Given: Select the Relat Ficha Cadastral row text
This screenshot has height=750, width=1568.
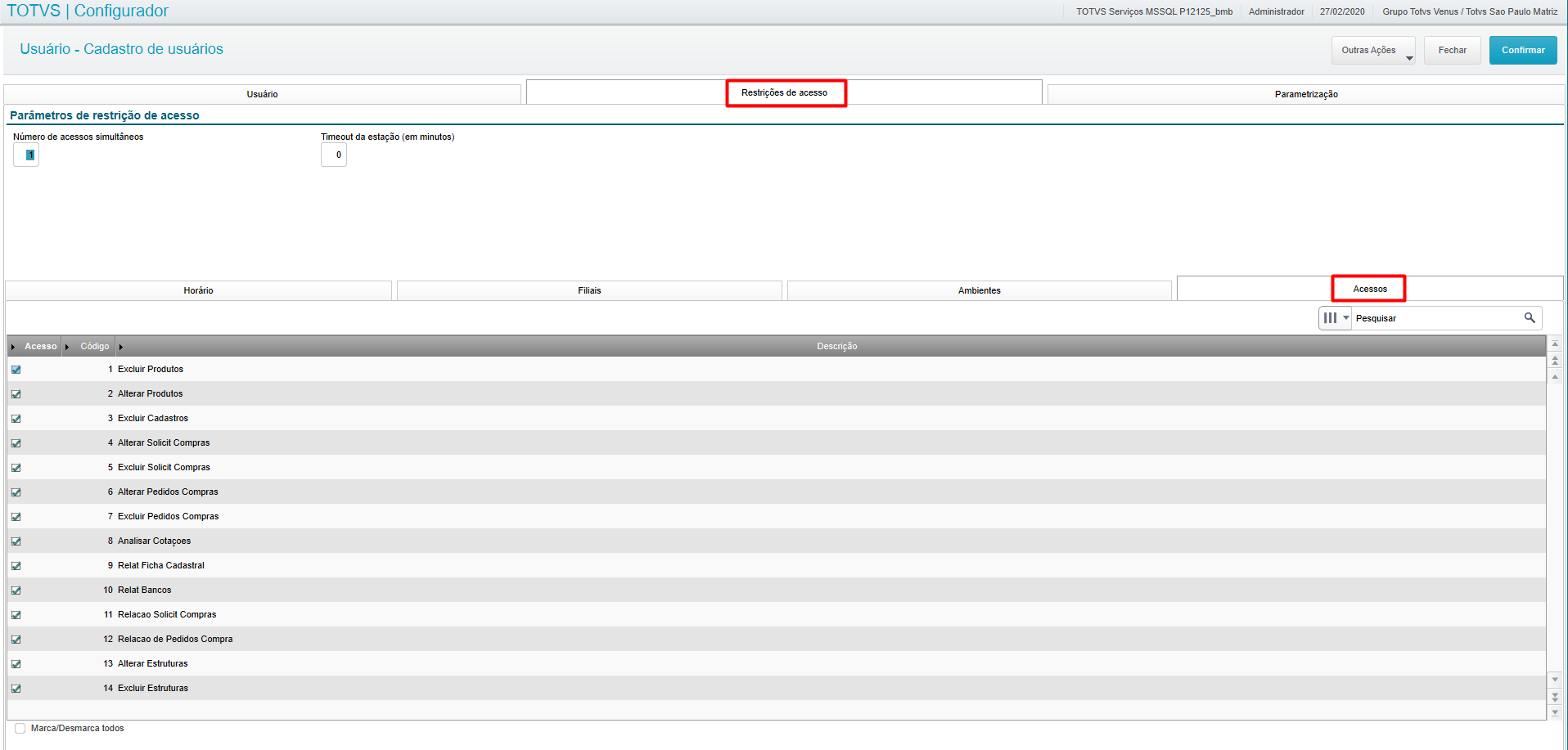Looking at the screenshot, I should tap(161, 566).
